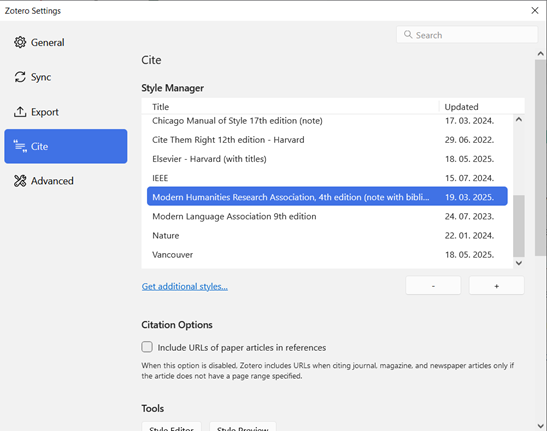
Task: Click style list scroll down arrow
Action: pos(519,263)
